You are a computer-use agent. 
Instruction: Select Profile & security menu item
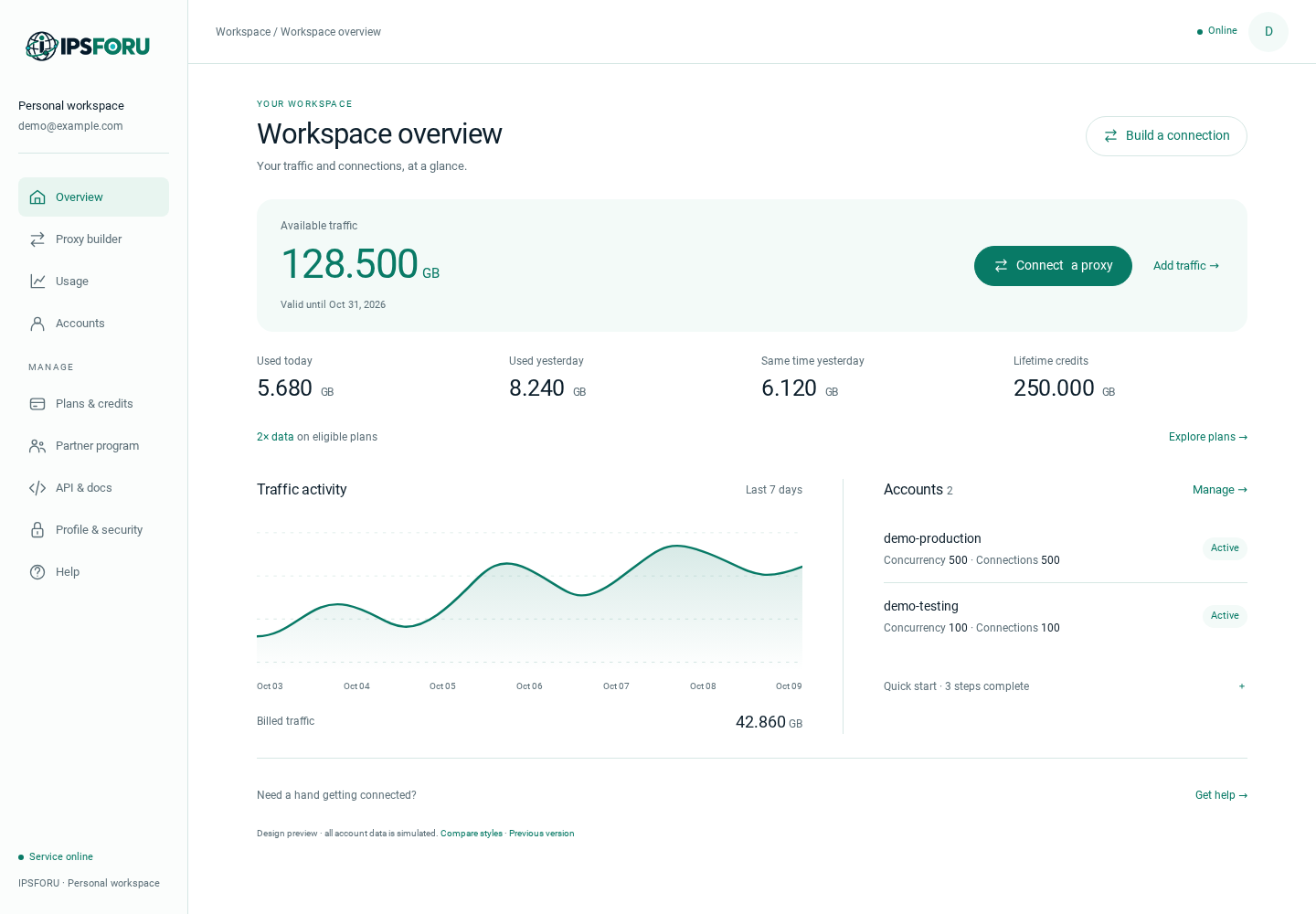(93, 530)
